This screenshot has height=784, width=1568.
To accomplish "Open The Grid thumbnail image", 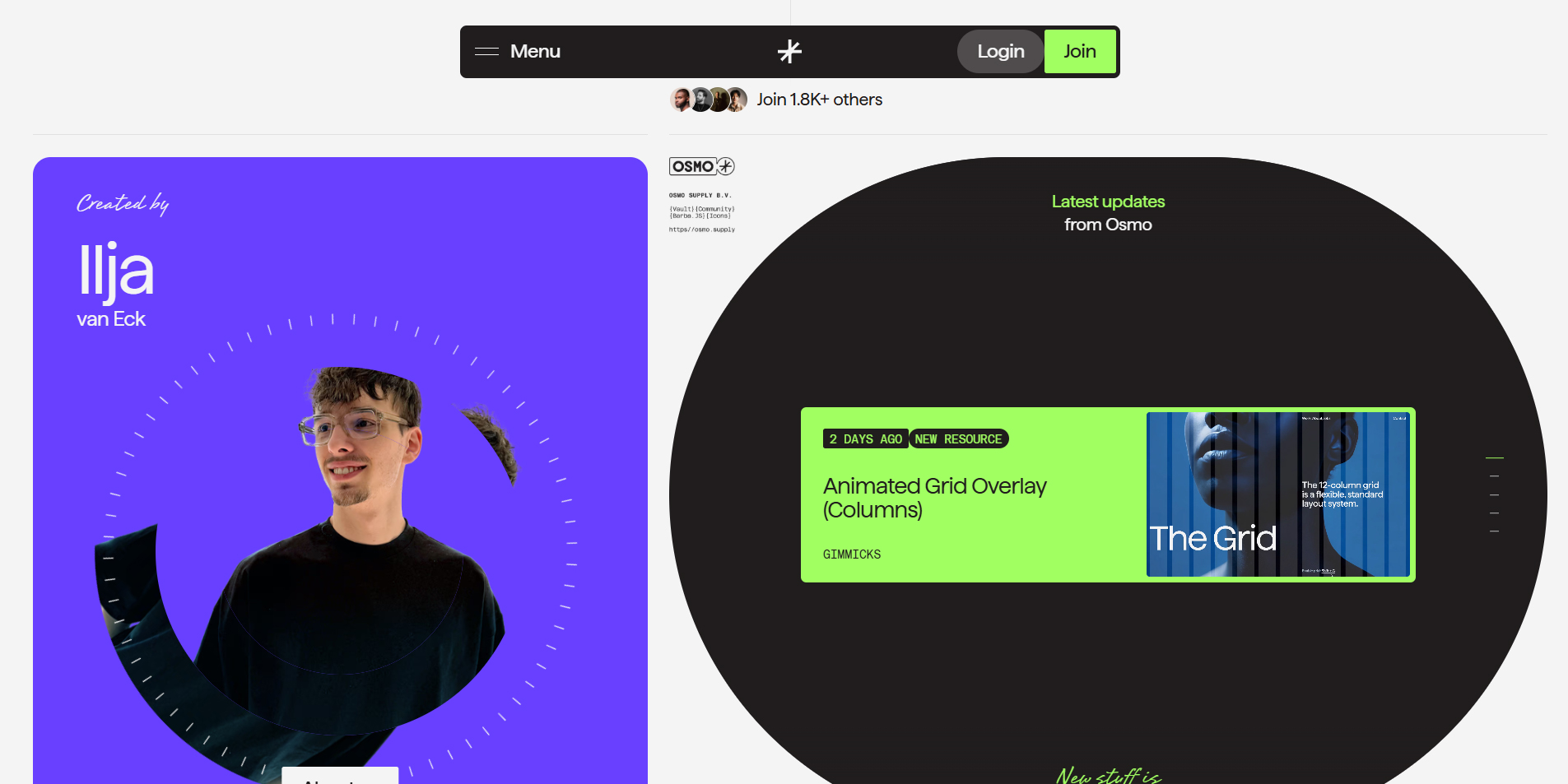I will click(1278, 494).
